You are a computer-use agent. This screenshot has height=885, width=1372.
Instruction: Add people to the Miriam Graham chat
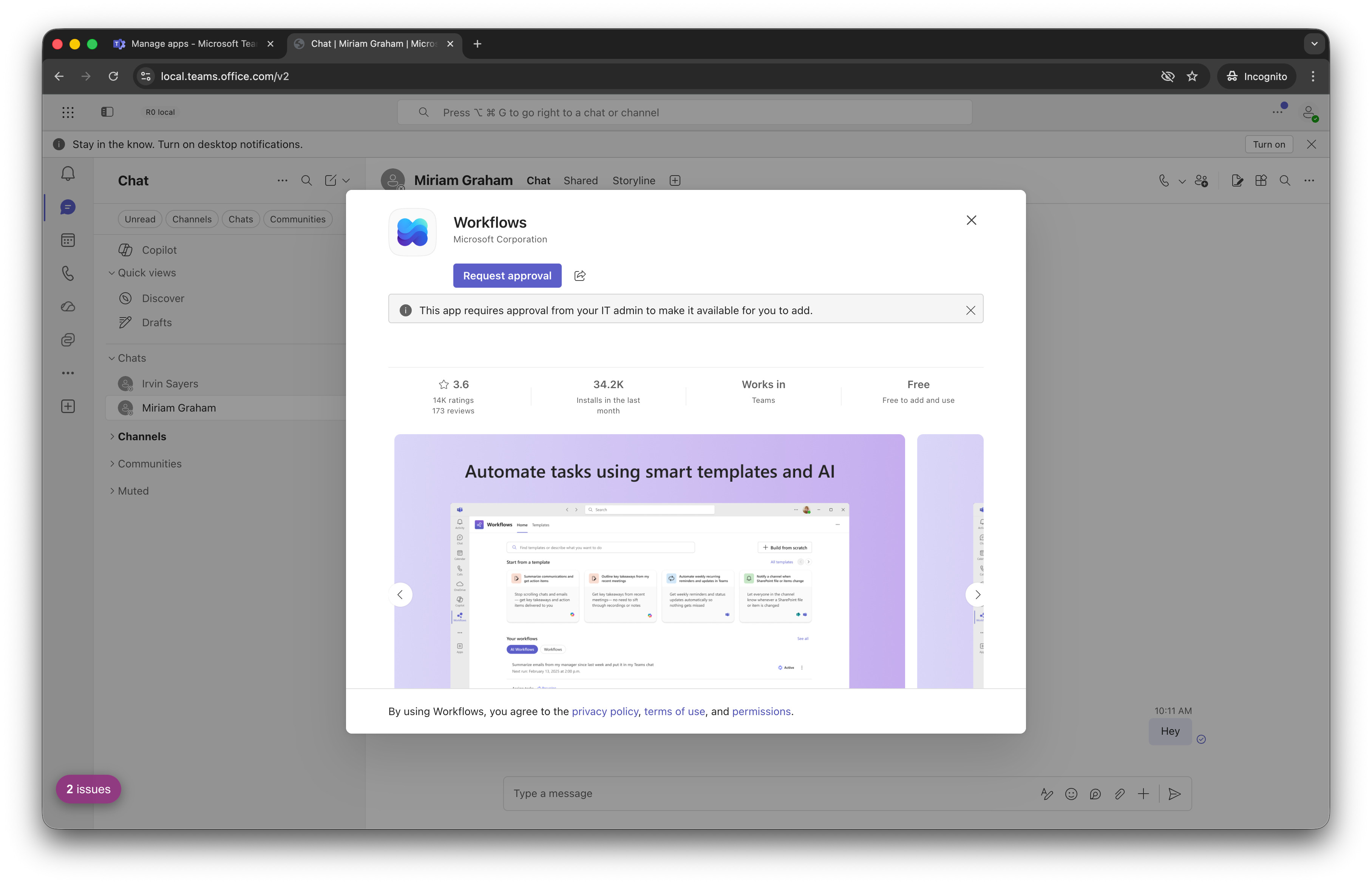(x=1201, y=180)
